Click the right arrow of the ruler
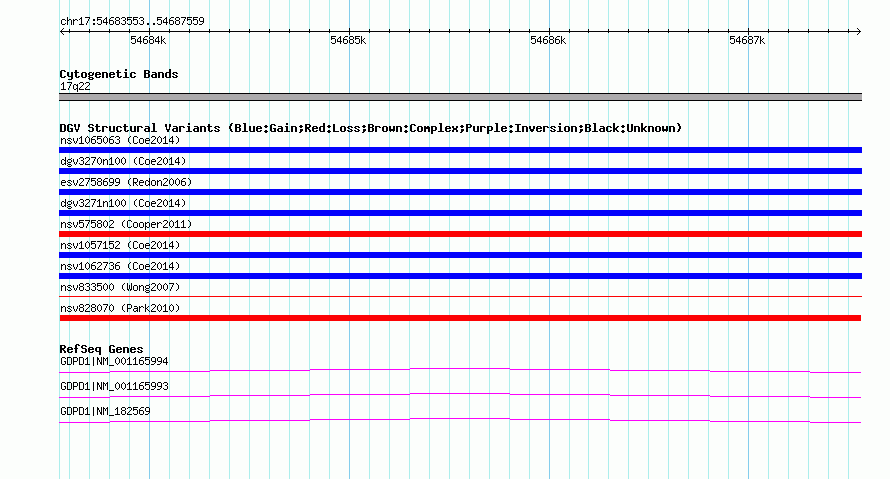The image size is (890, 479). click(x=858, y=32)
